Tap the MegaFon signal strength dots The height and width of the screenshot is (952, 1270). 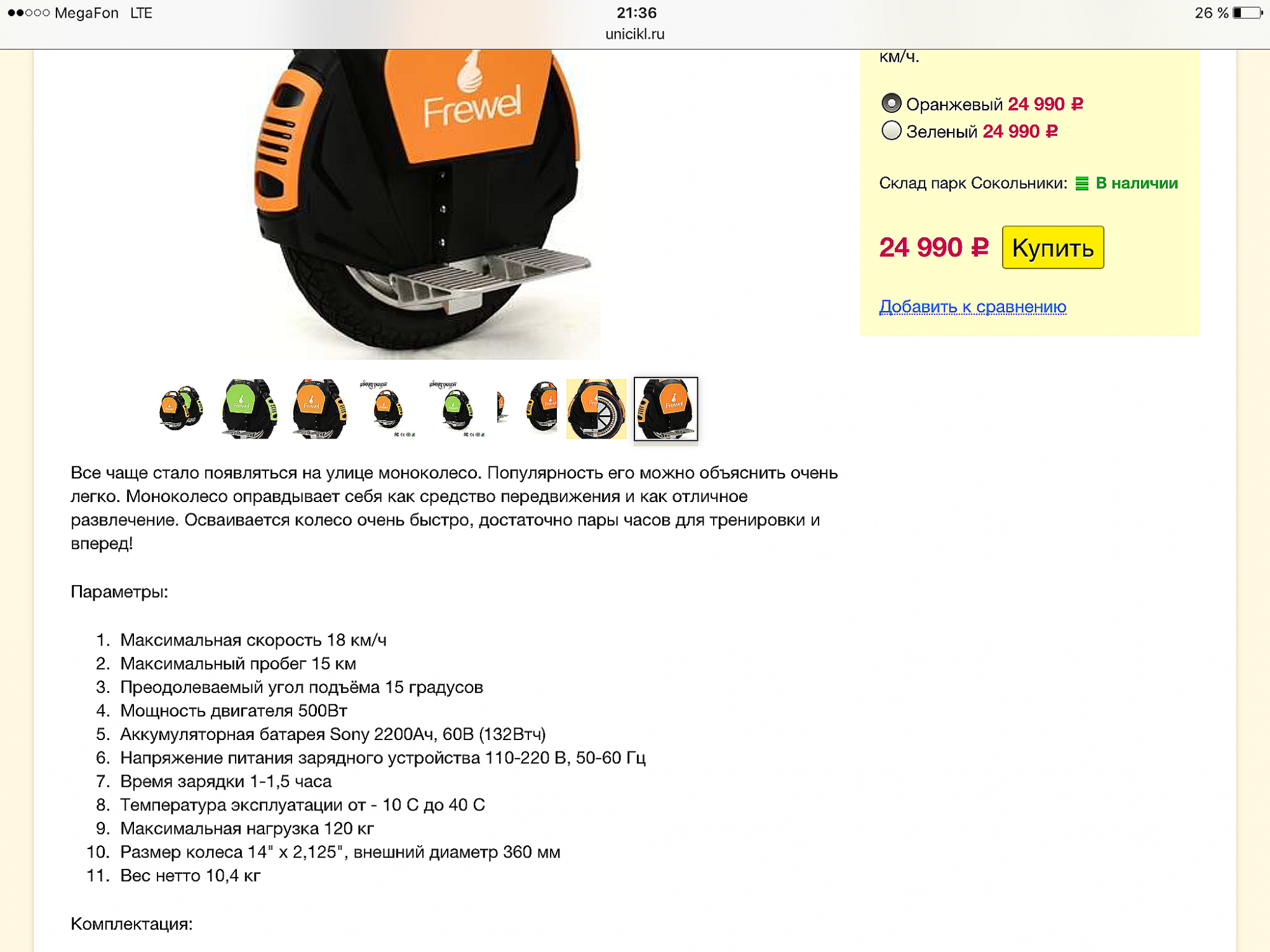(x=29, y=13)
